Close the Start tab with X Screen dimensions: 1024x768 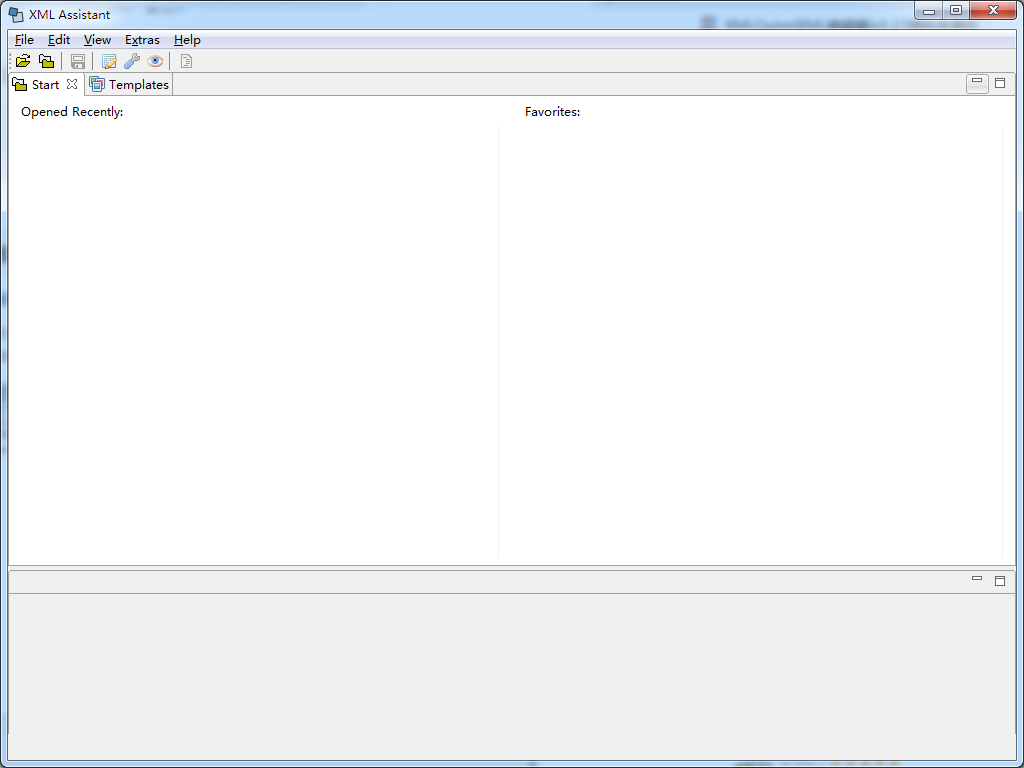(72, 84)
